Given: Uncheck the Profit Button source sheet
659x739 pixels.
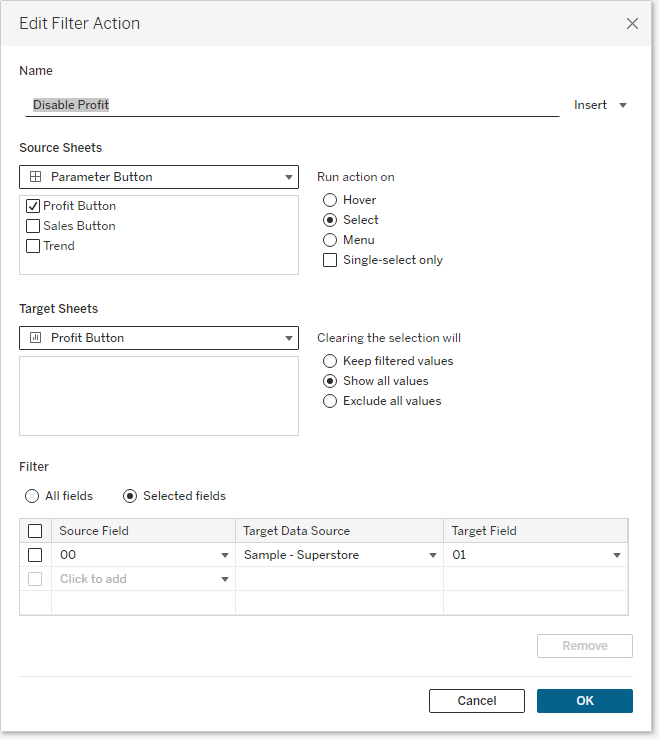Looking at the screenshot, I should pos(34,206).
